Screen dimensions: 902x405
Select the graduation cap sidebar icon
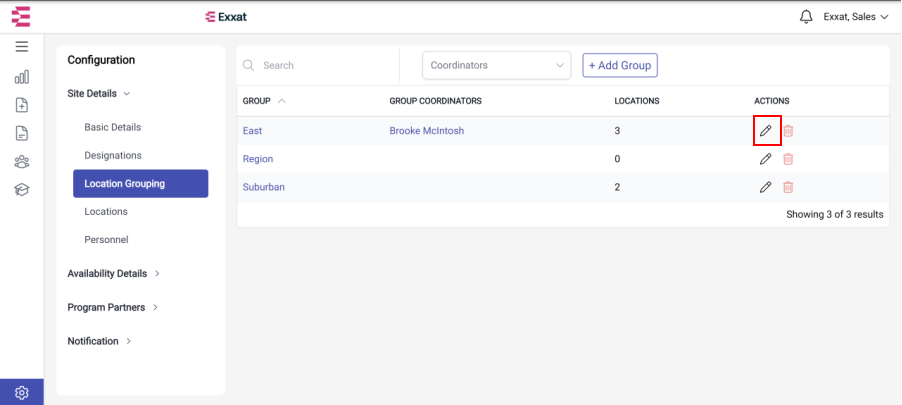point(22,190)
